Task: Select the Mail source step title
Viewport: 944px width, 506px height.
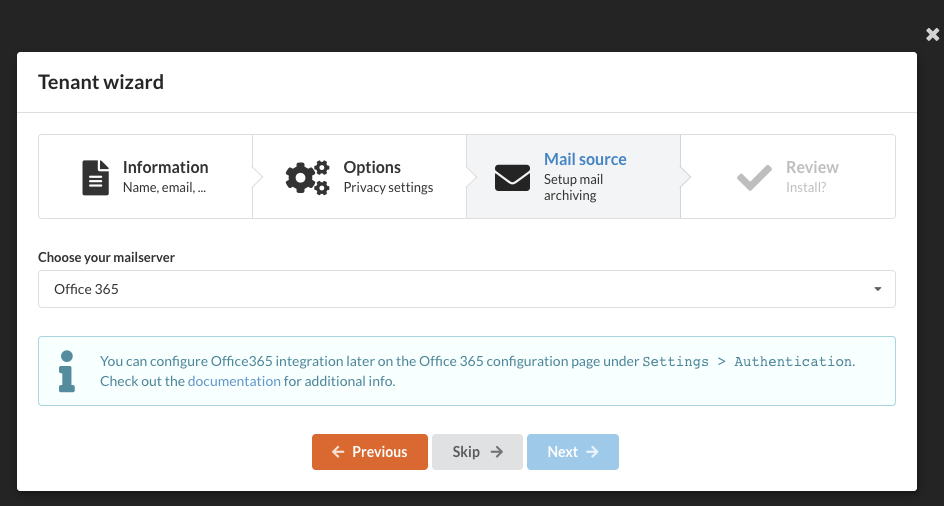Action: tap(585, 159)
